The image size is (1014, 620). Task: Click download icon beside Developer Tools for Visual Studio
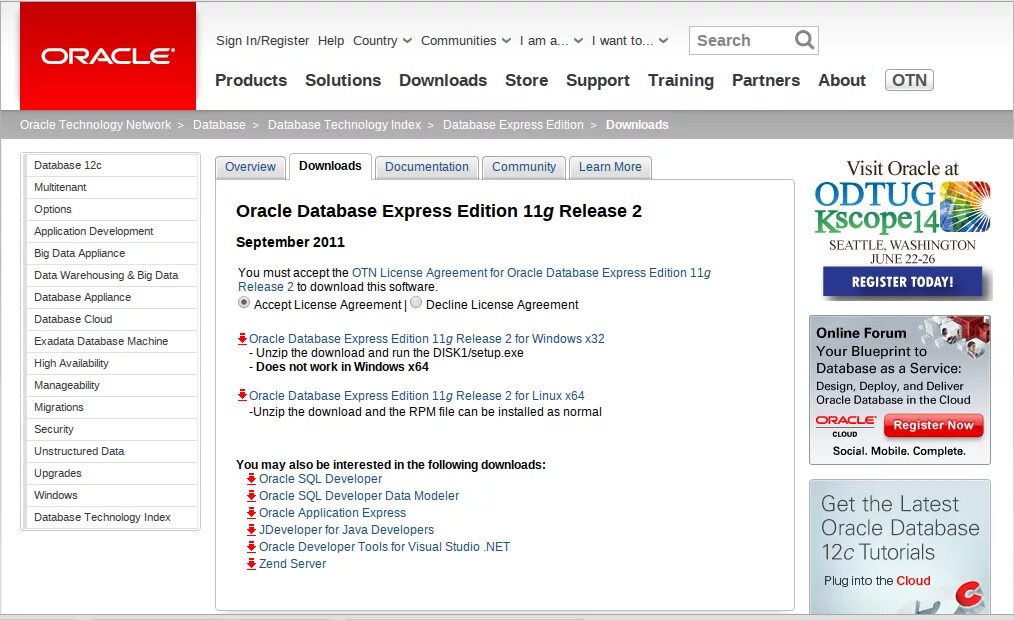(x=251, y=547)
